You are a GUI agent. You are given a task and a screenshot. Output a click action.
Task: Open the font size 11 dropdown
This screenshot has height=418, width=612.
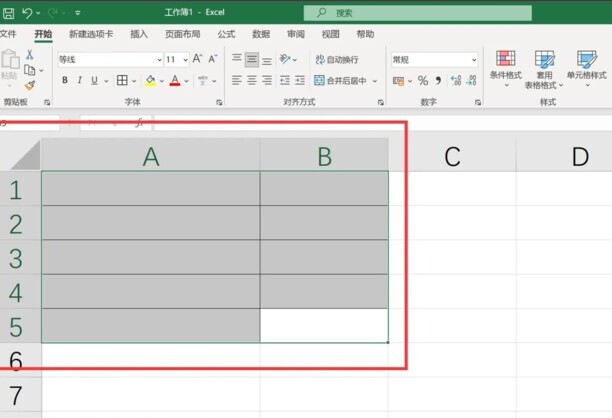tap(185, 60)
